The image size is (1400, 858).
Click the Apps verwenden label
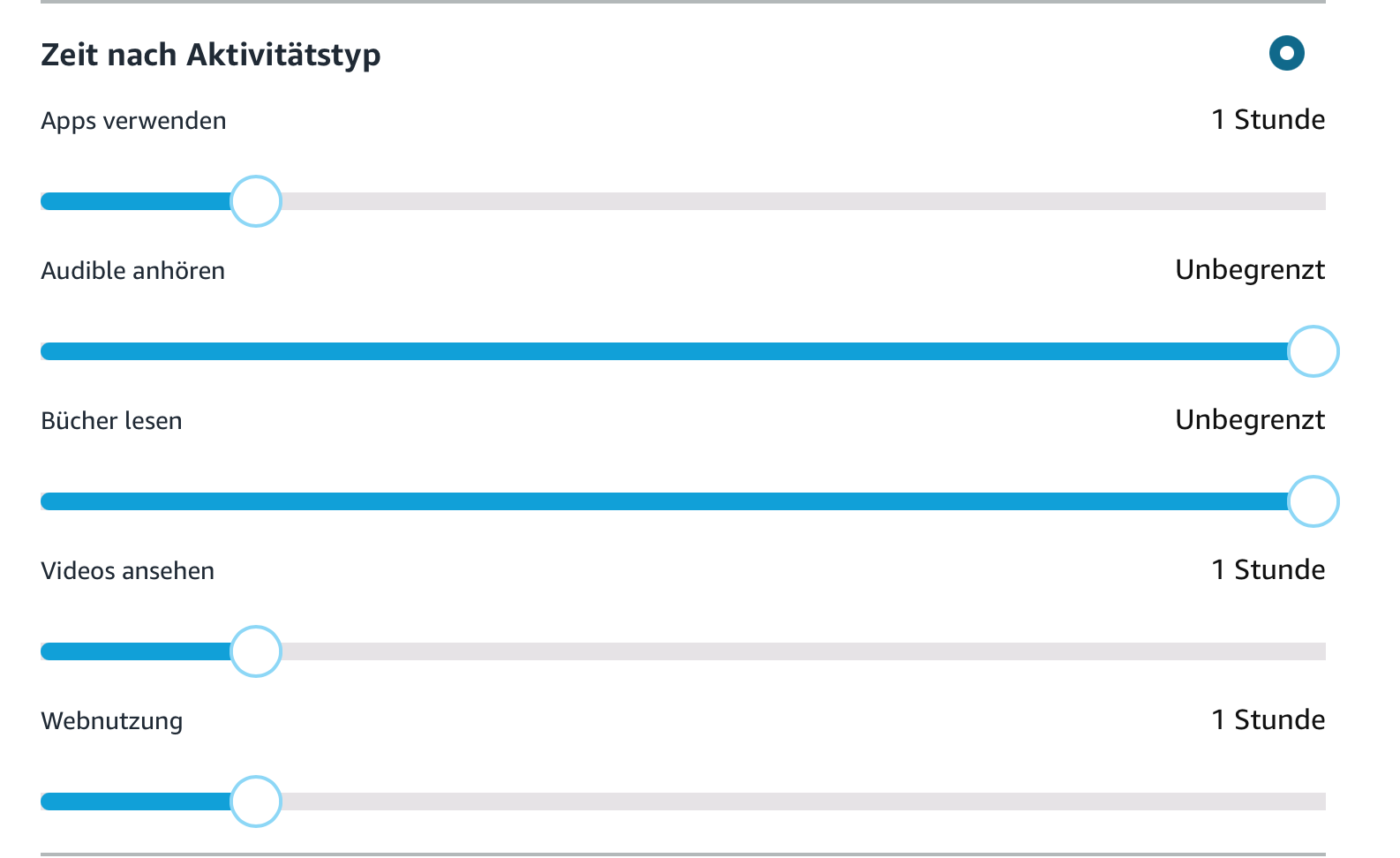pyautogui.click(x=133, y=121)
